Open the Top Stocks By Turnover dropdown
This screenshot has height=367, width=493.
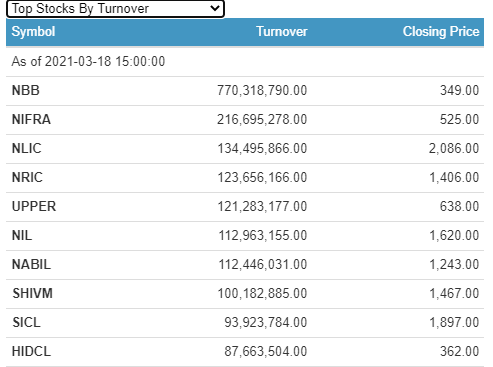115,9
